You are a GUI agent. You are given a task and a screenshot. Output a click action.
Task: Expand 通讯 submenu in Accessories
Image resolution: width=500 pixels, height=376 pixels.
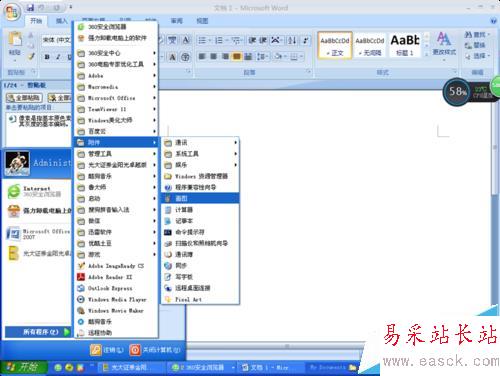(x=200, y=143)
